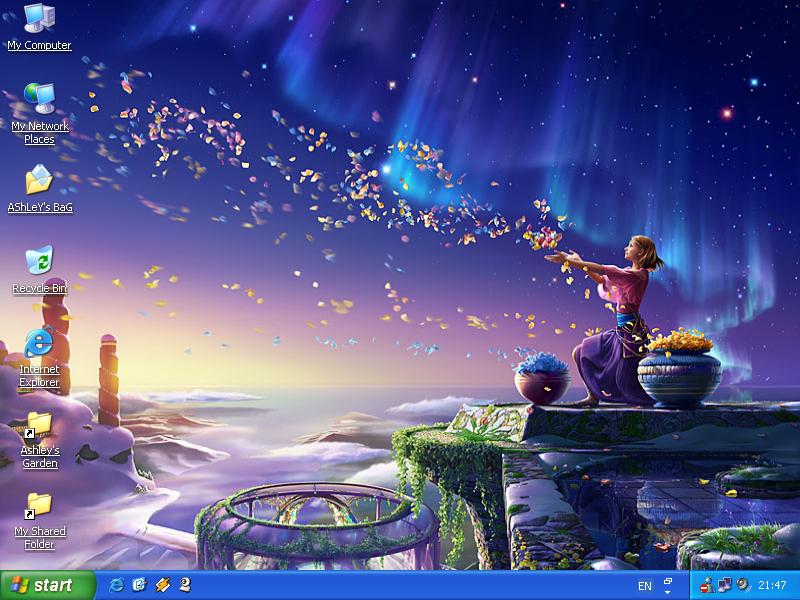Viewport: 800px width, 600px height.
Task: Click the 21:47 taskbar clock
Action: [772, 585]
